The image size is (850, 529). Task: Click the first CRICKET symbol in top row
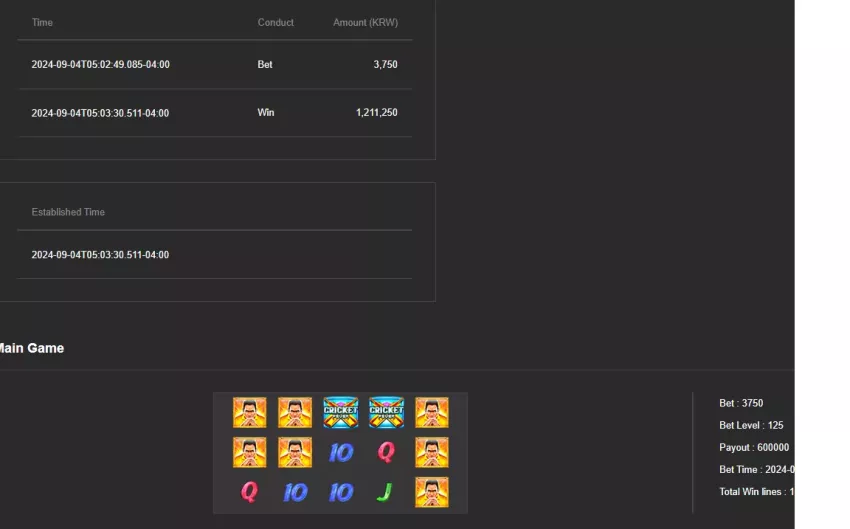click(341, 412)
